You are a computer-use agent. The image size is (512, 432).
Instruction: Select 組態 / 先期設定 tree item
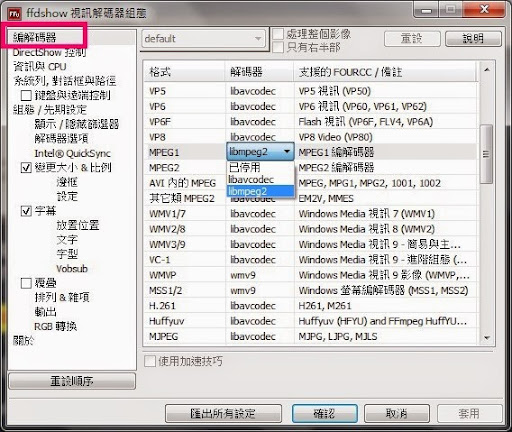[50, 110]
